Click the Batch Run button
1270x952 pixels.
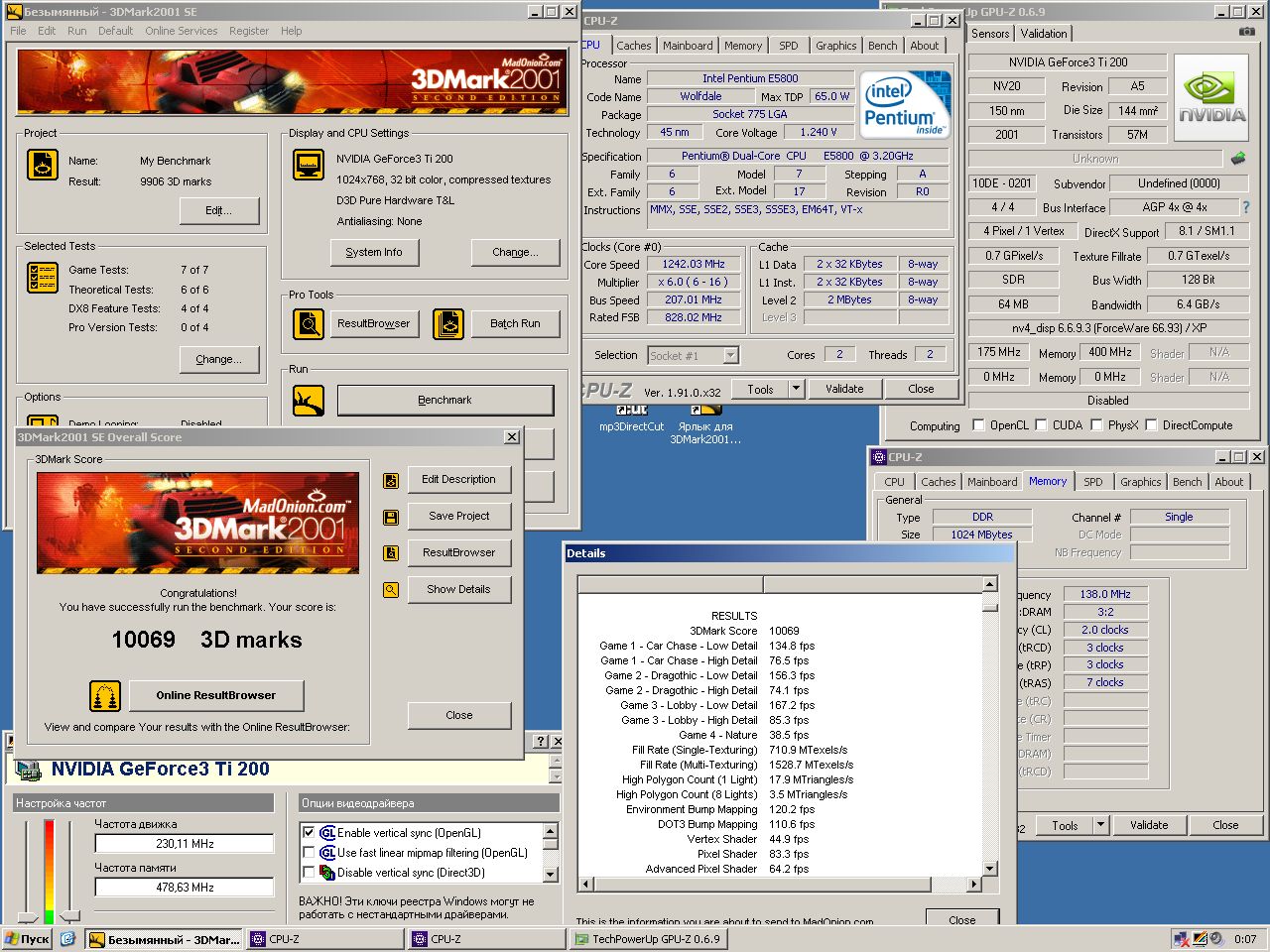[515, 323]
